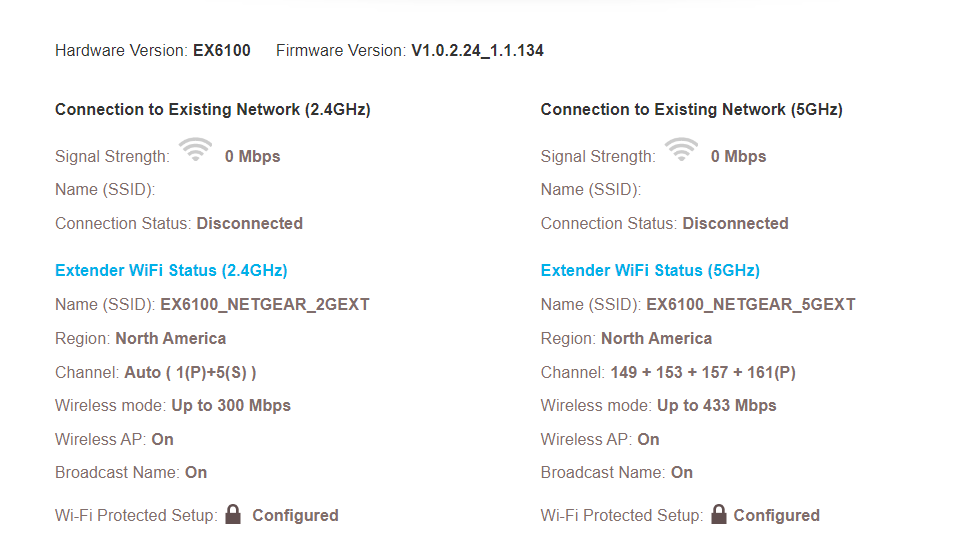The width and height of the screenshot is (978, 550).
Task: Click the 2.4GHz Disconnected connection status
Action: (x=249, y=223)
